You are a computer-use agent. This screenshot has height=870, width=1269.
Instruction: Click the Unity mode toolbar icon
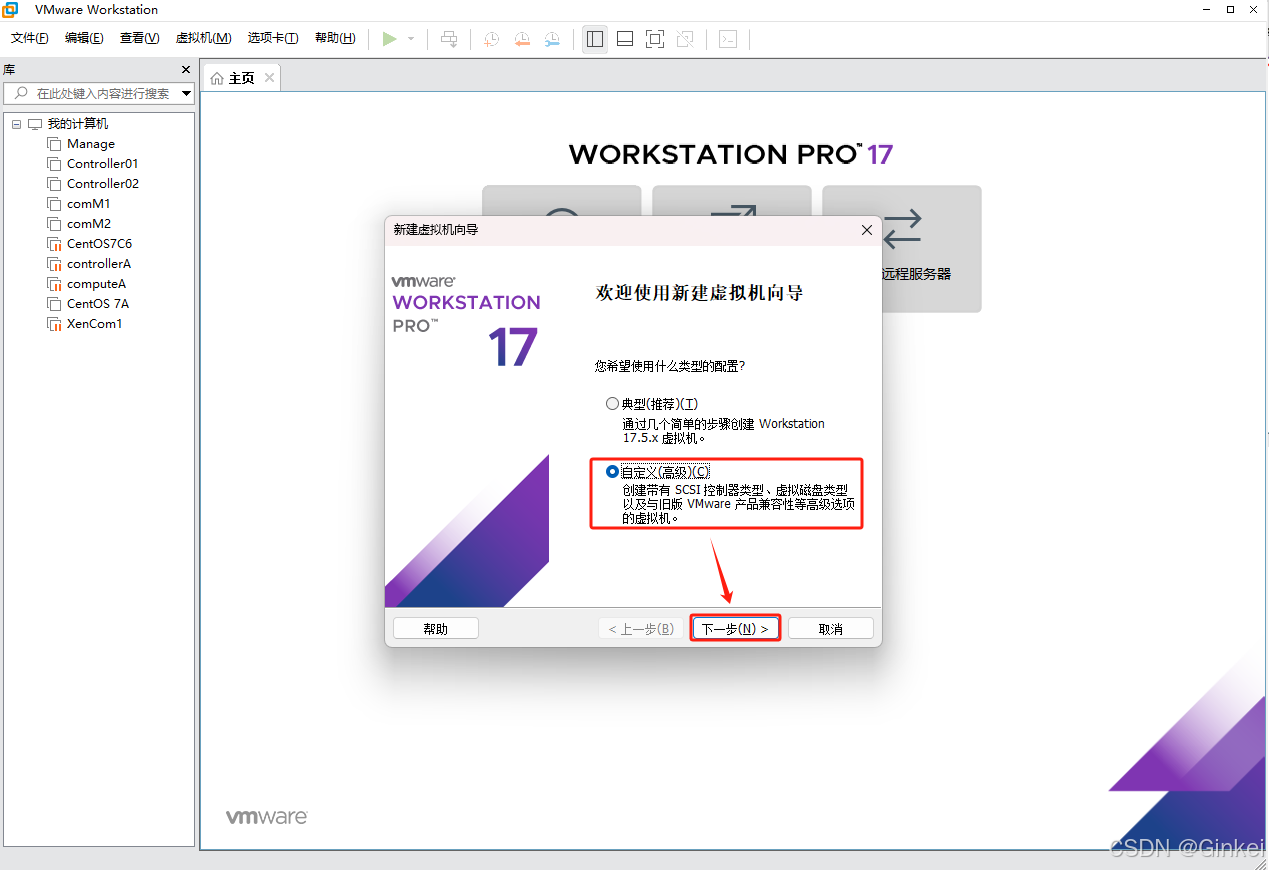click(685, 39)
